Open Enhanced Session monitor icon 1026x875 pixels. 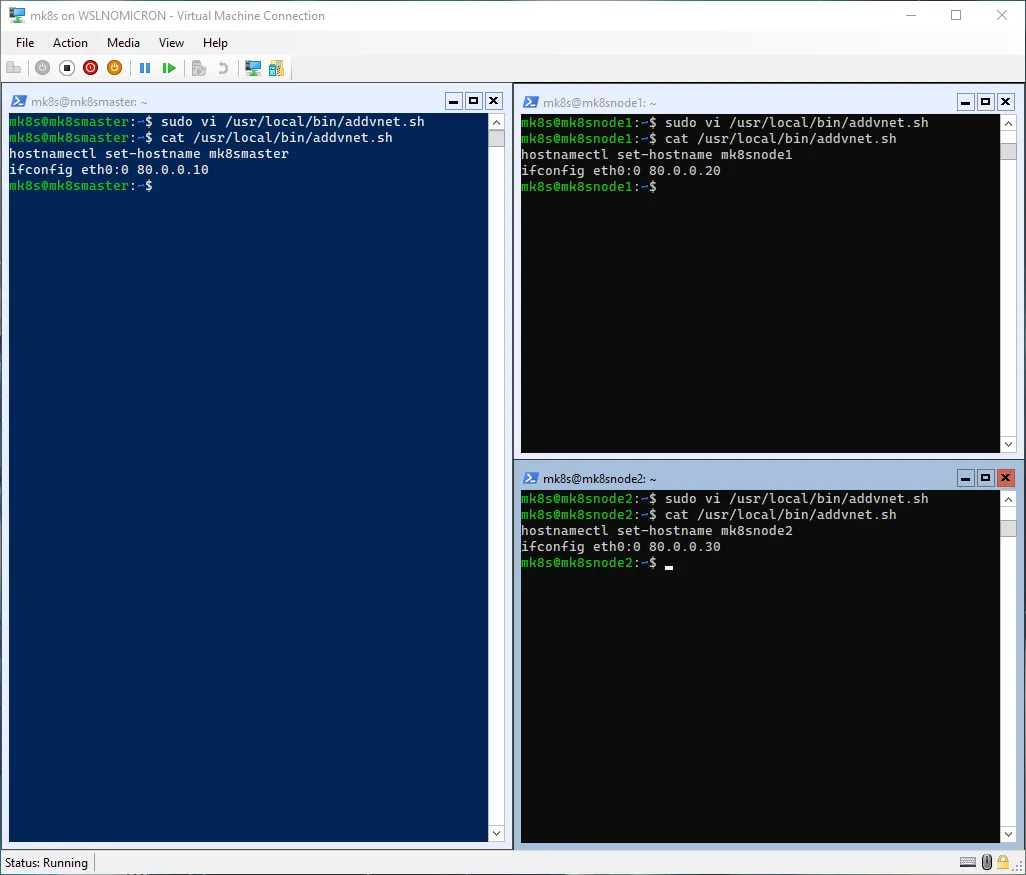pyautogui.click(x=253, y=68)
